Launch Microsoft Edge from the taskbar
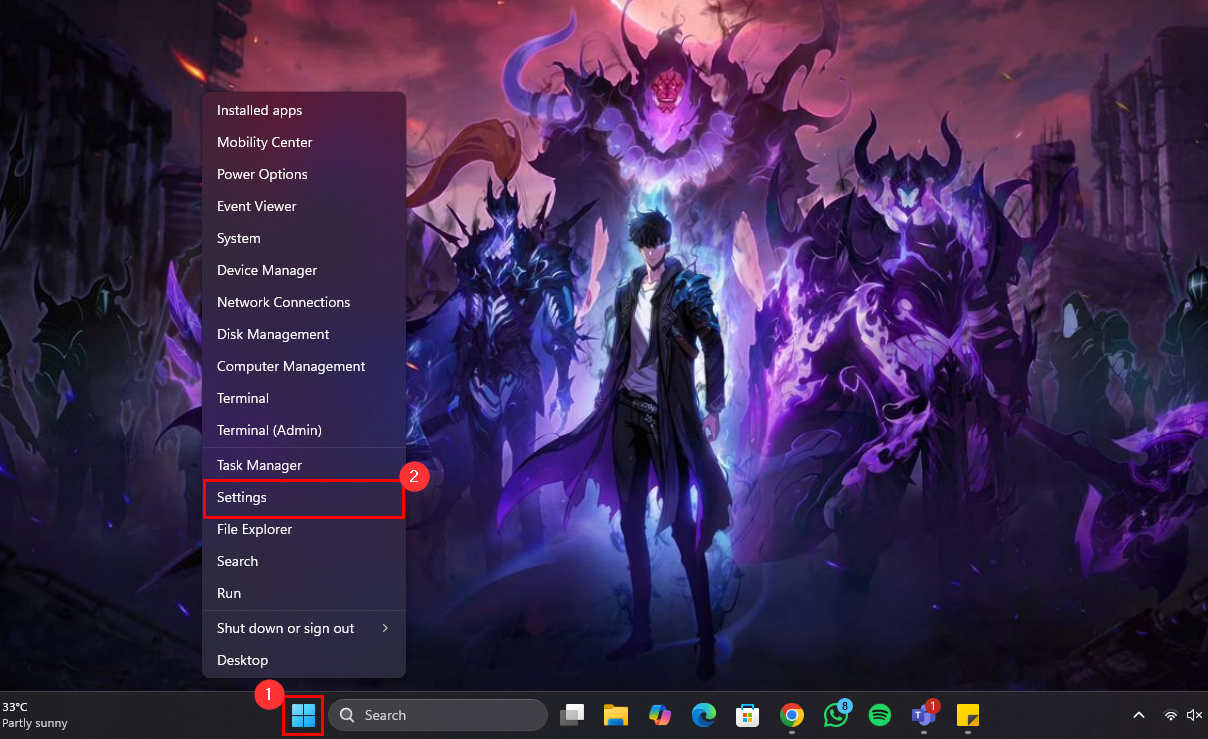This screenshot has width=1208, height=739. point(703,715)
